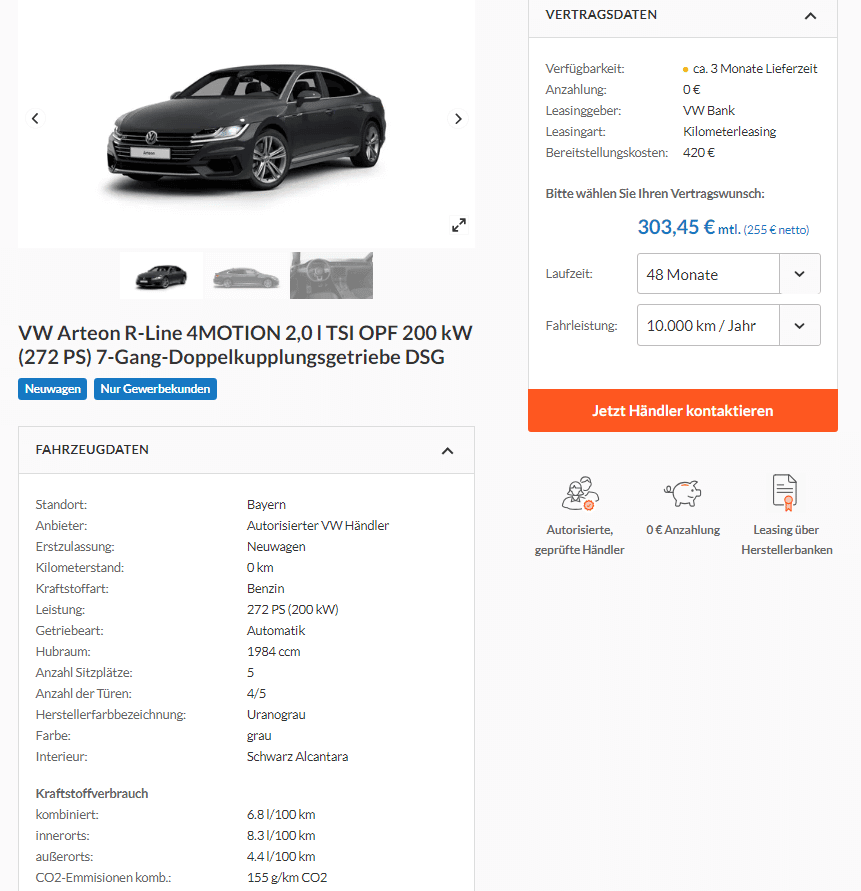861x891 pixels.
Task: Click Jetzt Händler kontaktieren button
Action: pos(683,410)
